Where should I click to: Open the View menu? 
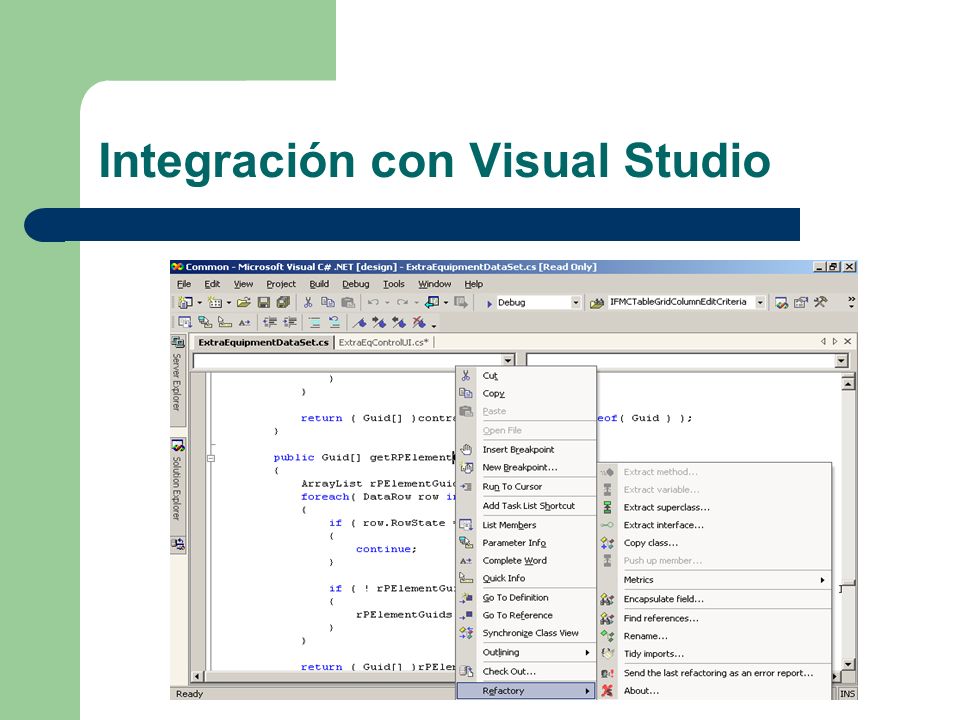pos(243,284)
